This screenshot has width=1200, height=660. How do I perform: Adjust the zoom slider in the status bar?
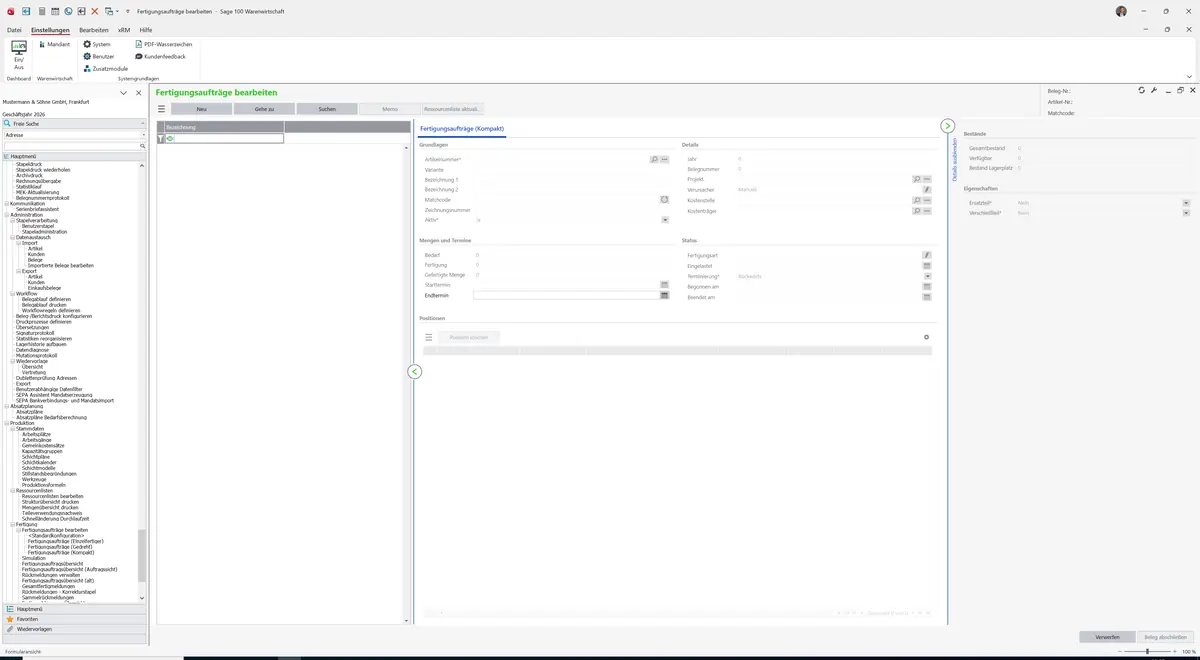(1146, 652)
